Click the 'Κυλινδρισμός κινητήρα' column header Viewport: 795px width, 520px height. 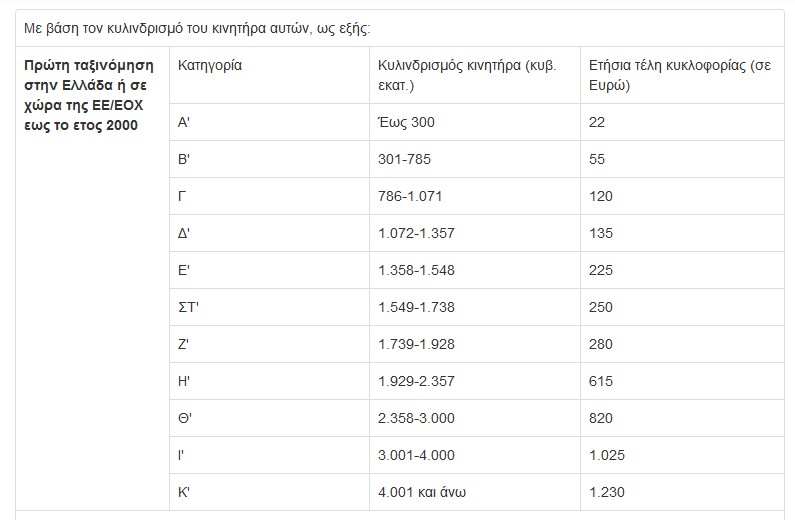[x=468, y=75]
